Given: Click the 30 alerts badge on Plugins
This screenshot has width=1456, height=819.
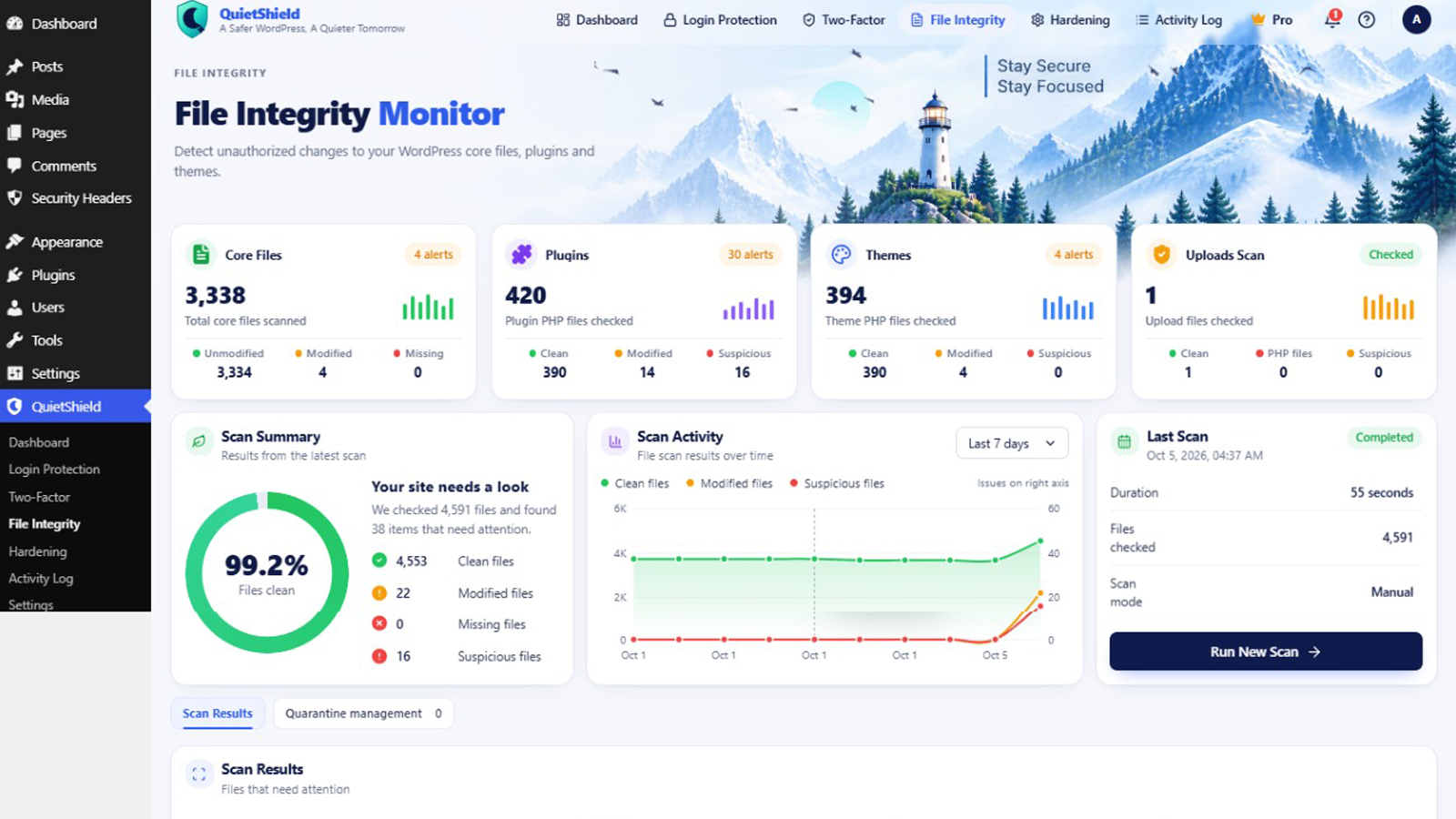Looking at the screenshot, I should tap(750, 255).
